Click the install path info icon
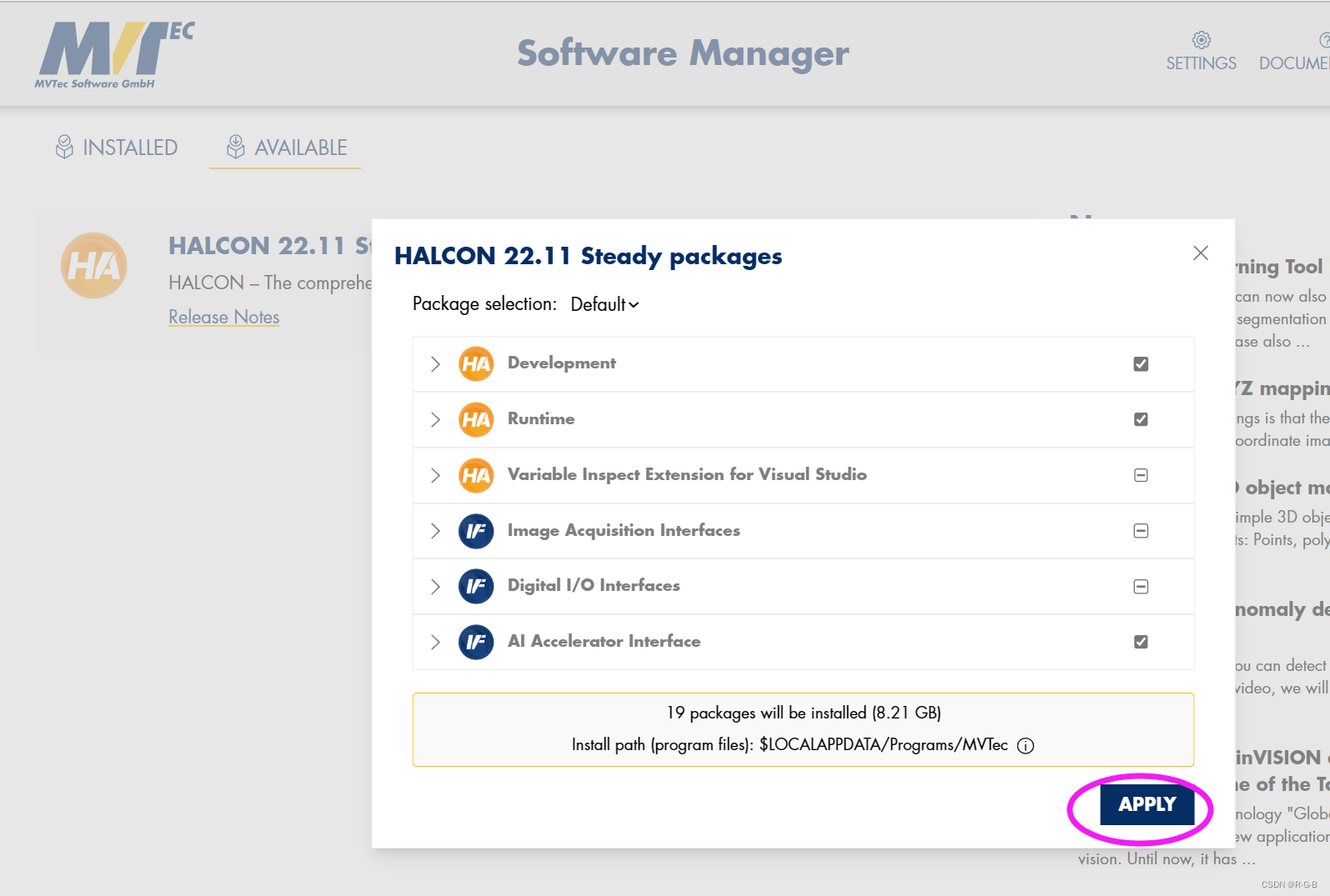 pyautogui.click(x=1026, y=746)
